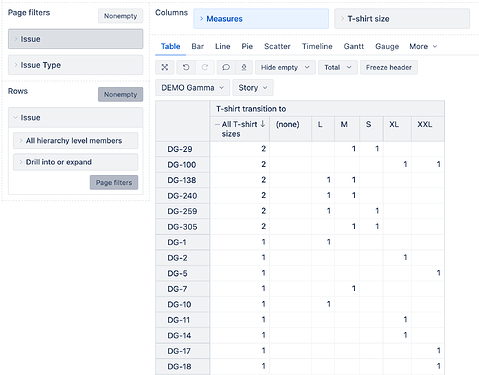The width and height of the screenshot is (479, 375).
Task: Switch to the Gantt chart tab
Action: [354, 46]
